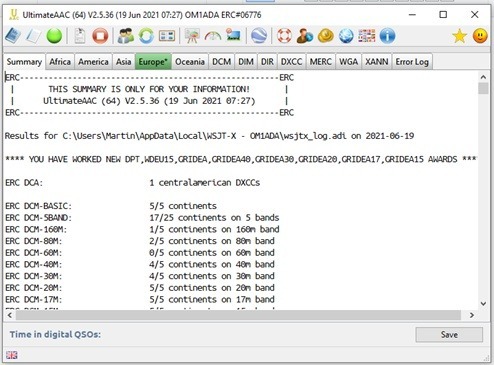Screen dimensions: 494x365
Task: Open the America tab
Action: click(93, 62)
